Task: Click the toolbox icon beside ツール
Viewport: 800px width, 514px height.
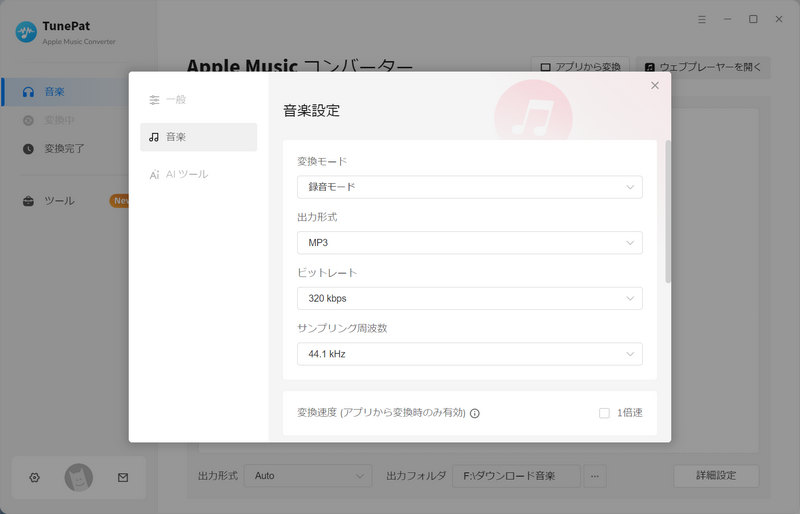Action: [29, 201]
